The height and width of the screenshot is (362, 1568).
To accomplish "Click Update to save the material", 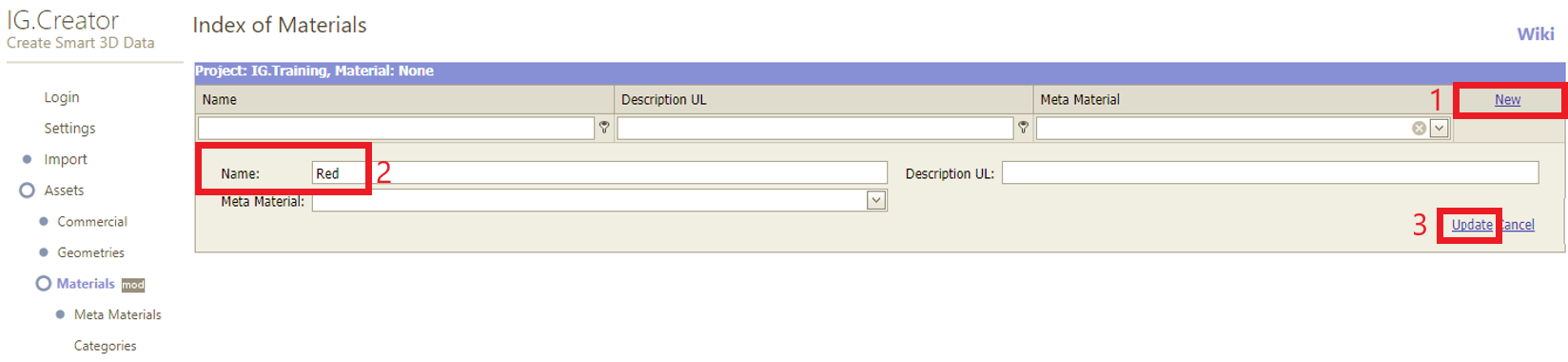I will [x=1472, y=225].
